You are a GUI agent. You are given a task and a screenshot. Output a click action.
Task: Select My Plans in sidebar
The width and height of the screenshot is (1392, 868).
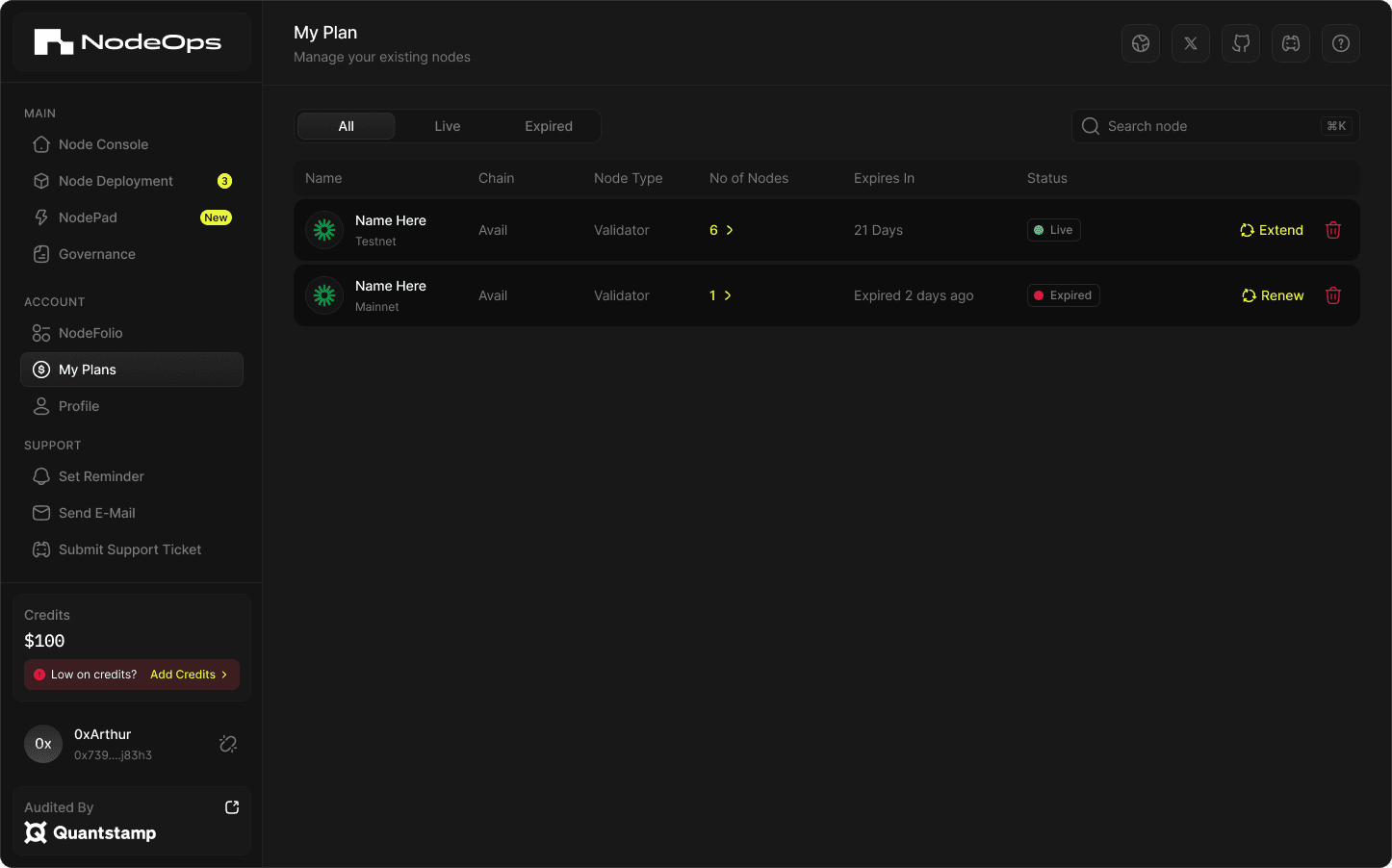132,370
